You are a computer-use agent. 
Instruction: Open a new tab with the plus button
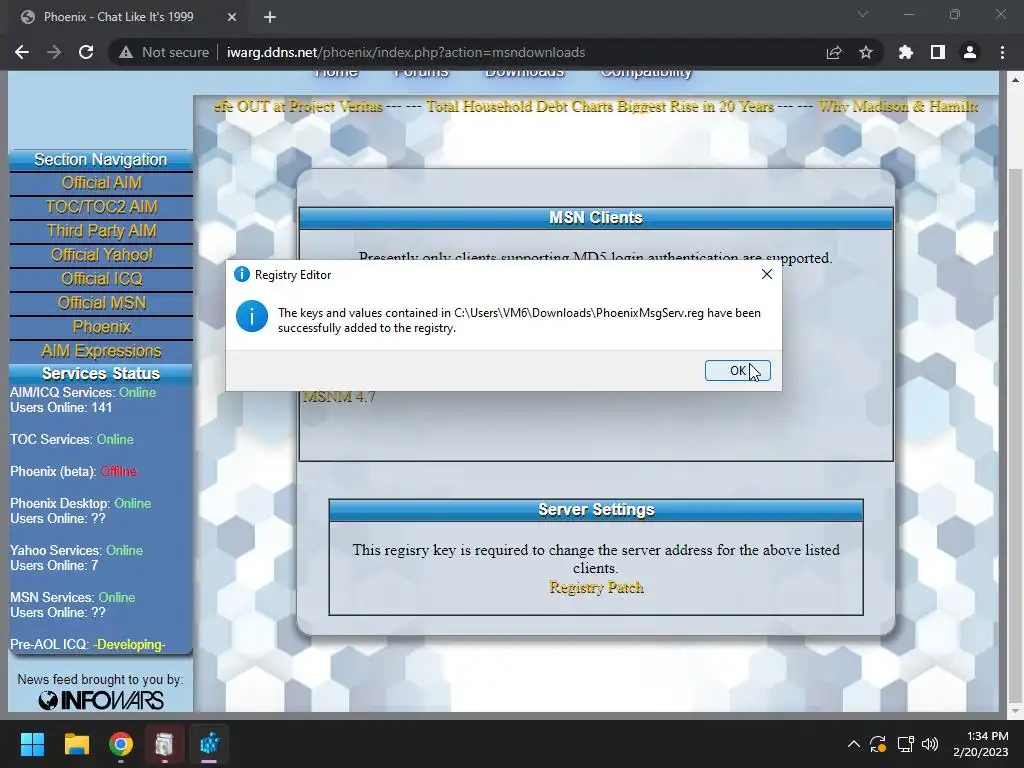coord(270,17)
